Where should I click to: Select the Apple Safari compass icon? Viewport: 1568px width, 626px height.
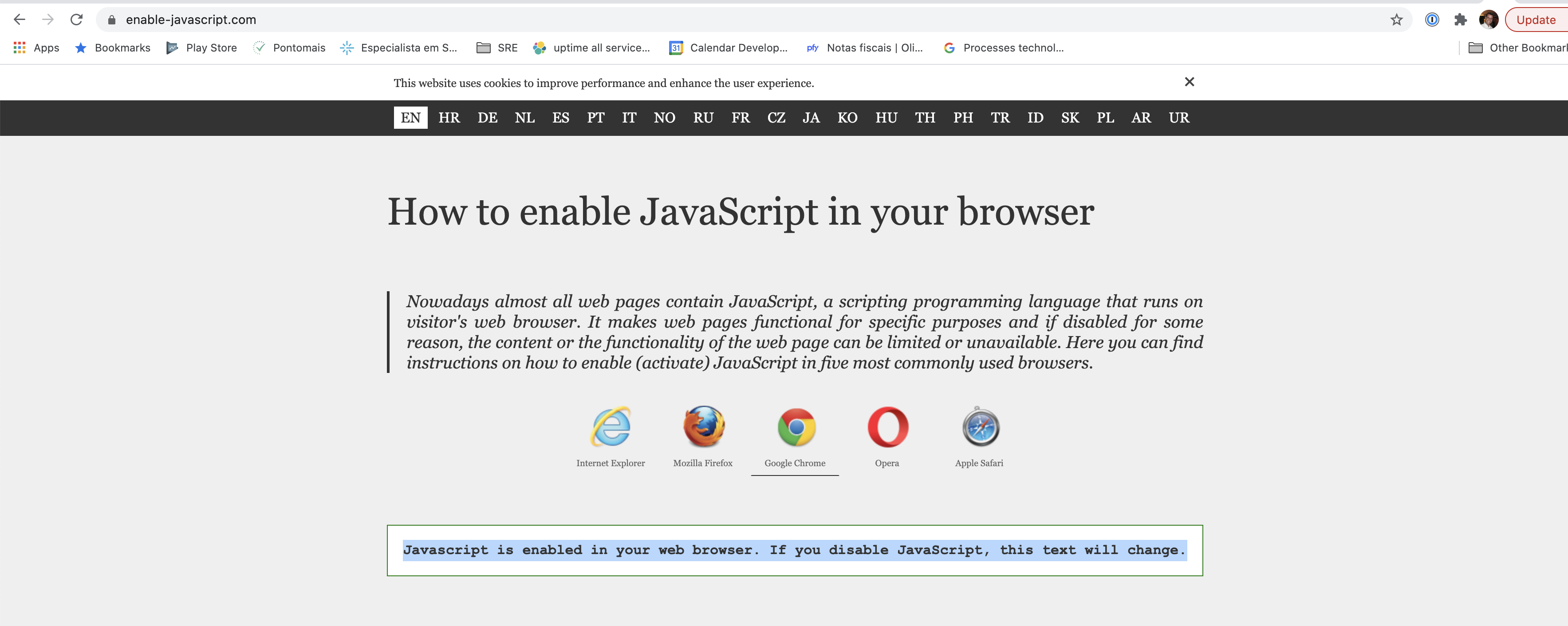click(980, 427)
